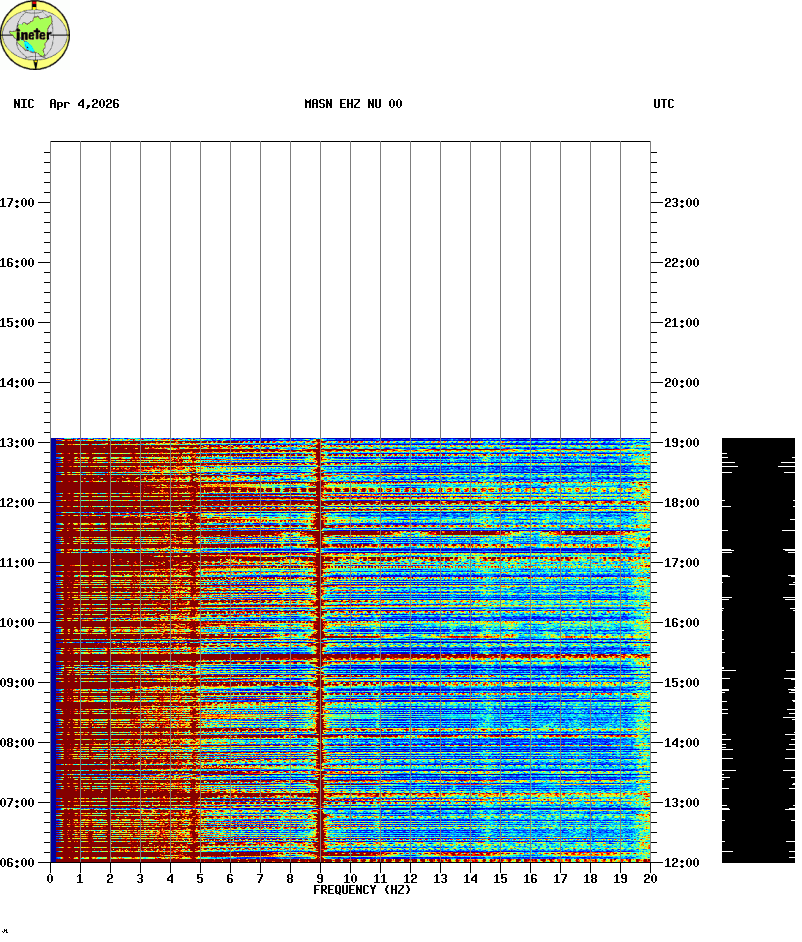
Task: Click the black amplitude panel right of spectrogram
Action: pos(758,650)
